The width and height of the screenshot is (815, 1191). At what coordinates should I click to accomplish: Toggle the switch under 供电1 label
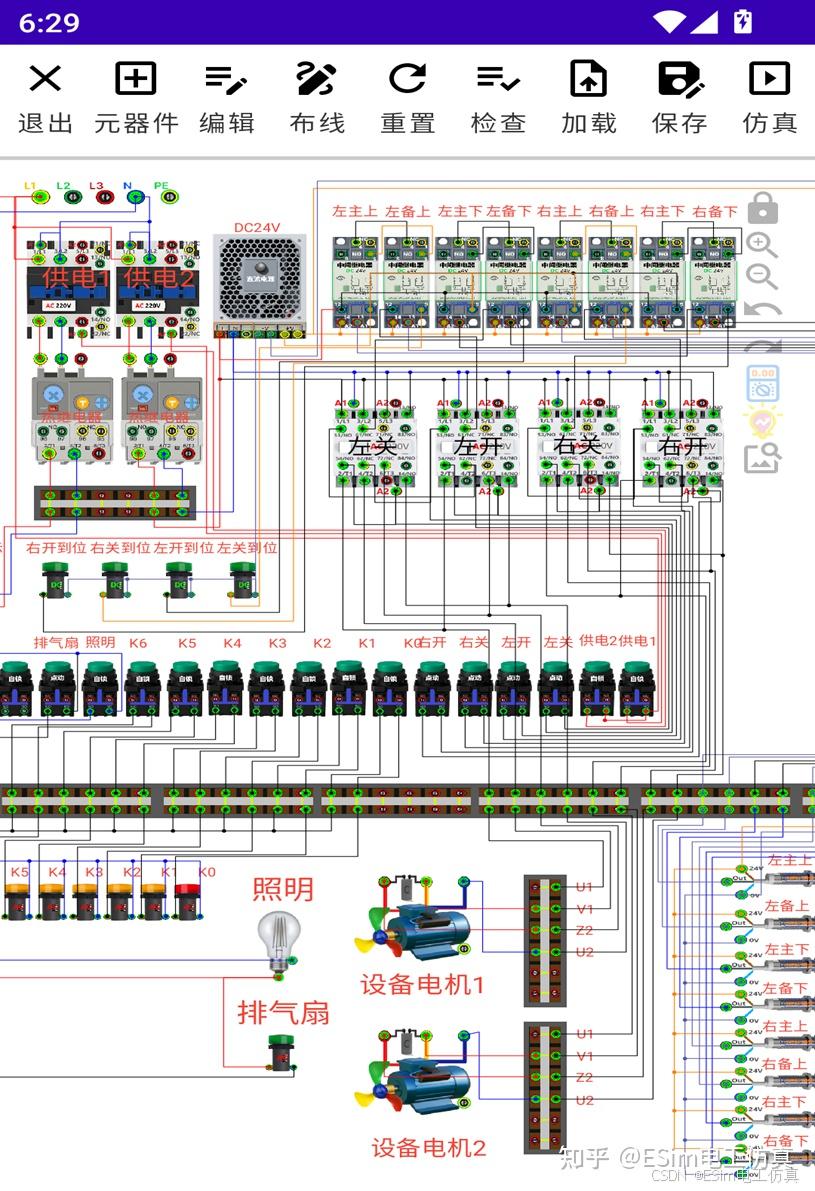(x=637, y=688)
